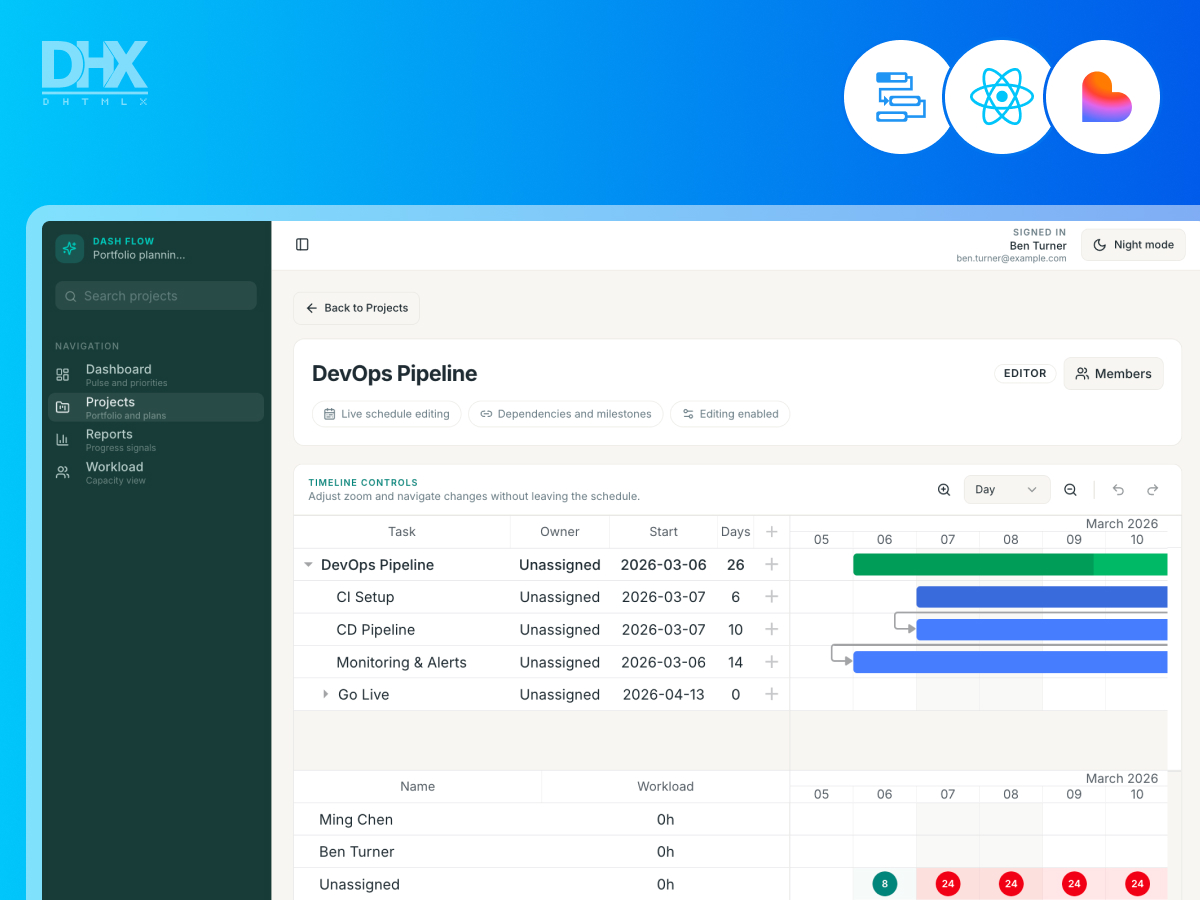
Task: Focus the Search projects field
Action: 156,296
